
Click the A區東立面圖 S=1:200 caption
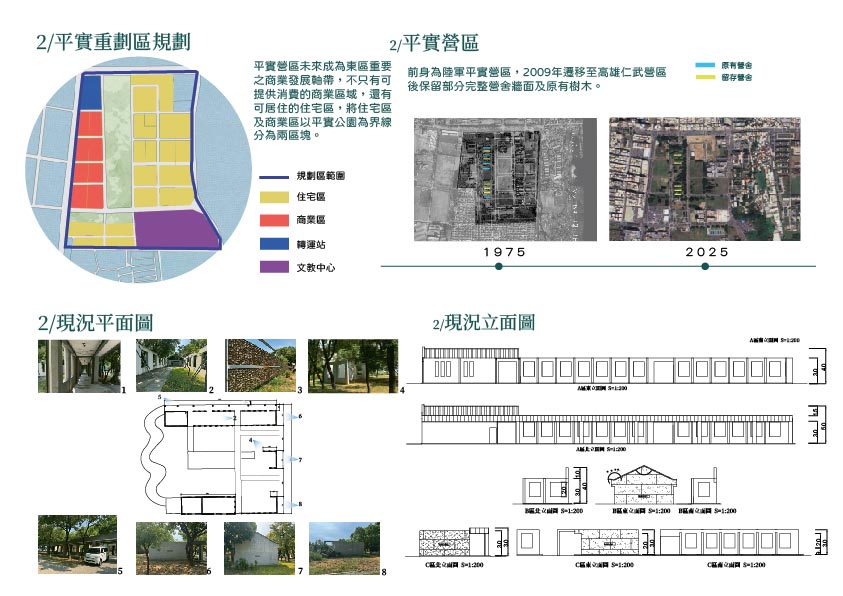click(602, 388)
